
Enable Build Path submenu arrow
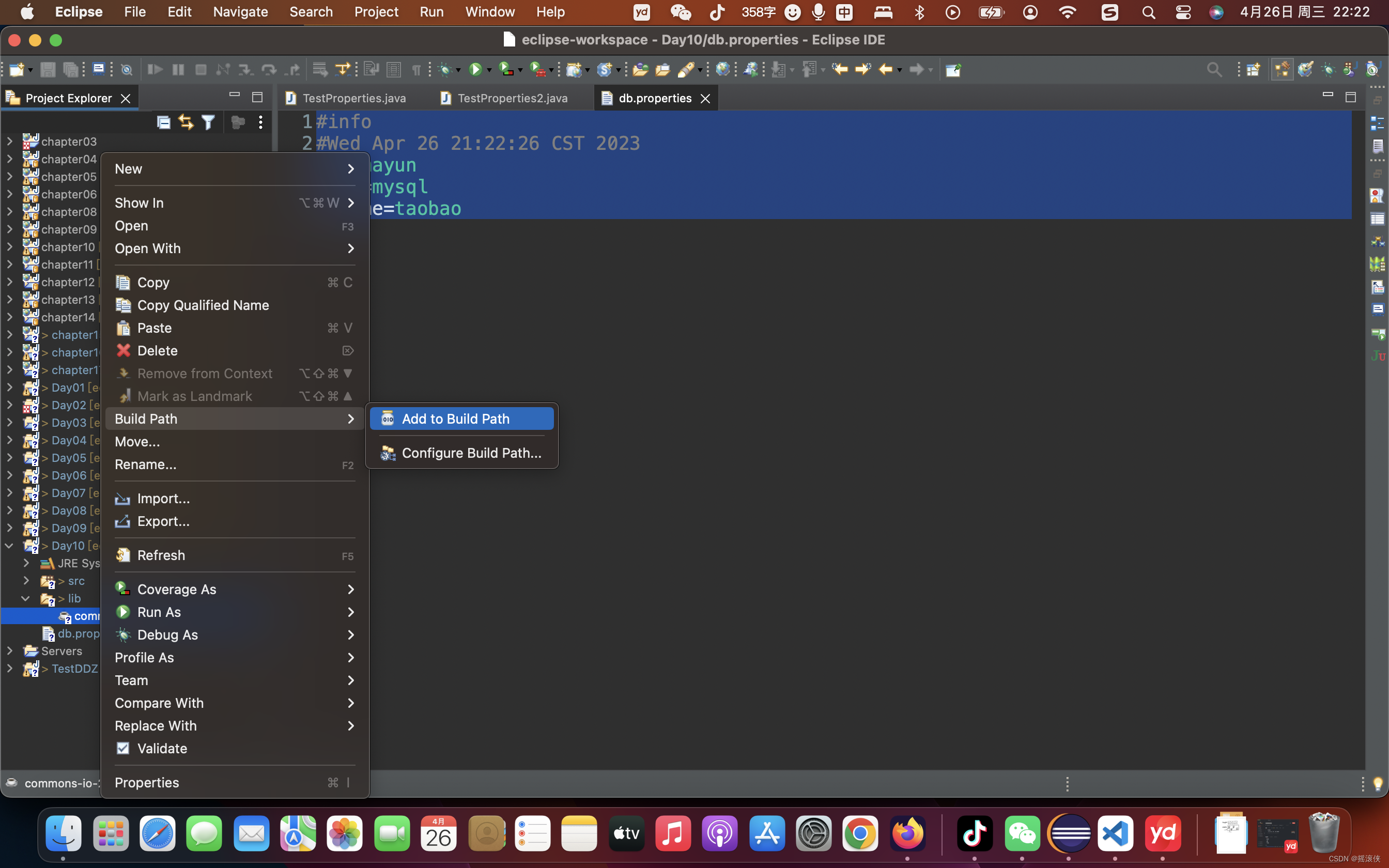[x=351, y=418]
